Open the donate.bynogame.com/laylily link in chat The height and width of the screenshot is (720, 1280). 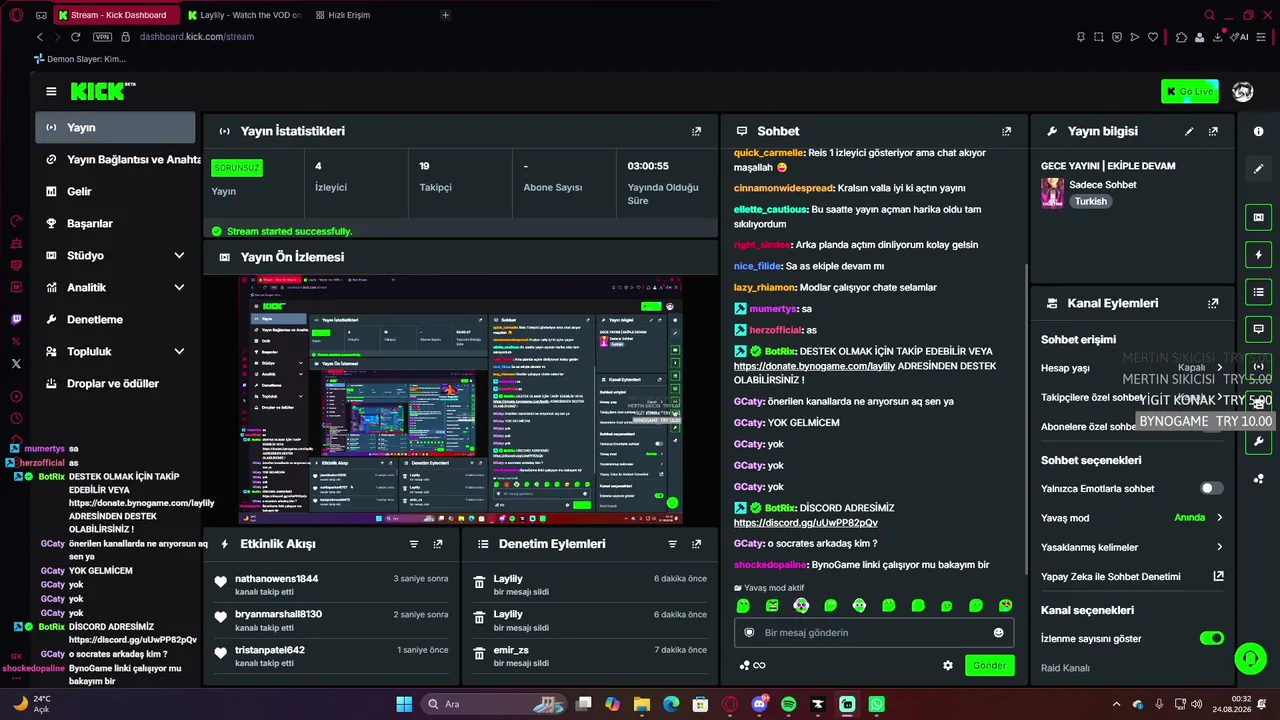pos(814,366)
